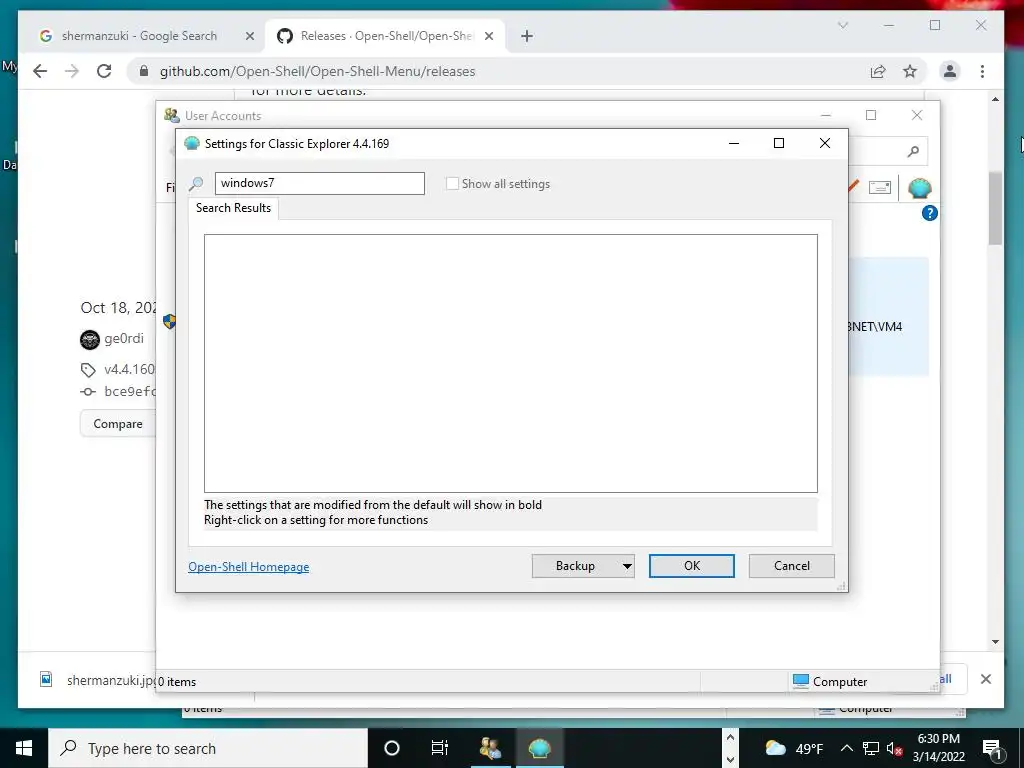
Task: Reload the GitHub releases page
Action: click(104, 71)
